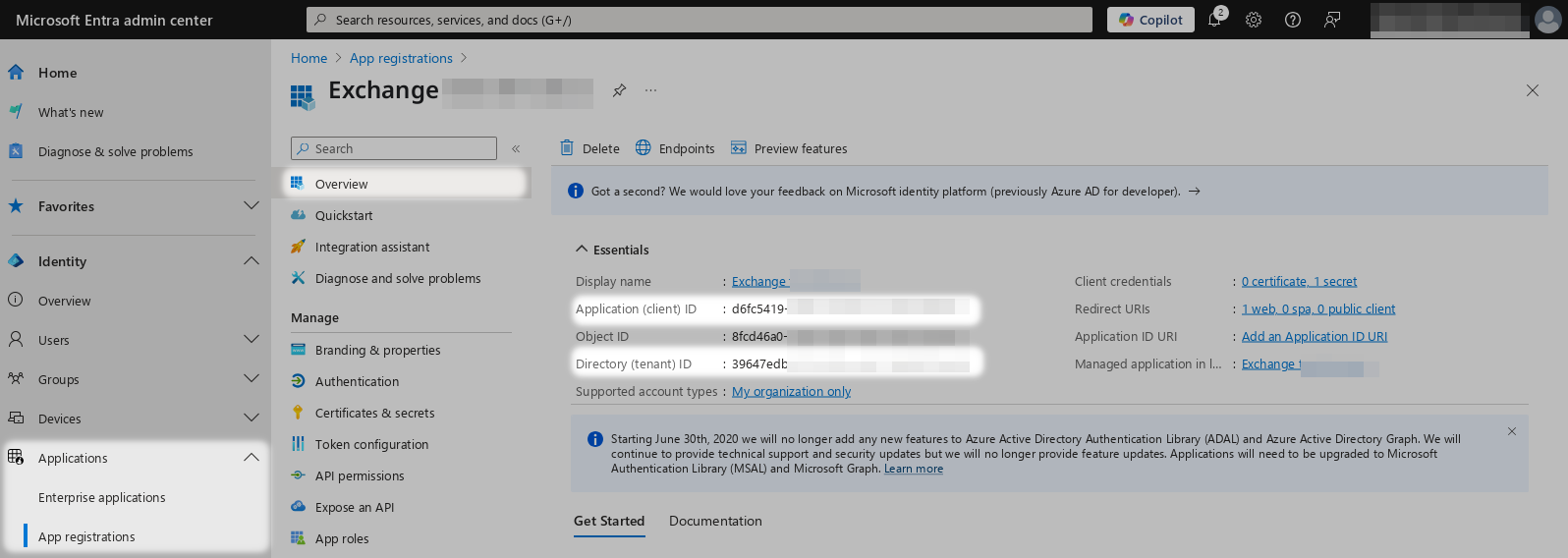Delete the app registration
This screenshot has width=1568, height=558.
tap(589, 148)
